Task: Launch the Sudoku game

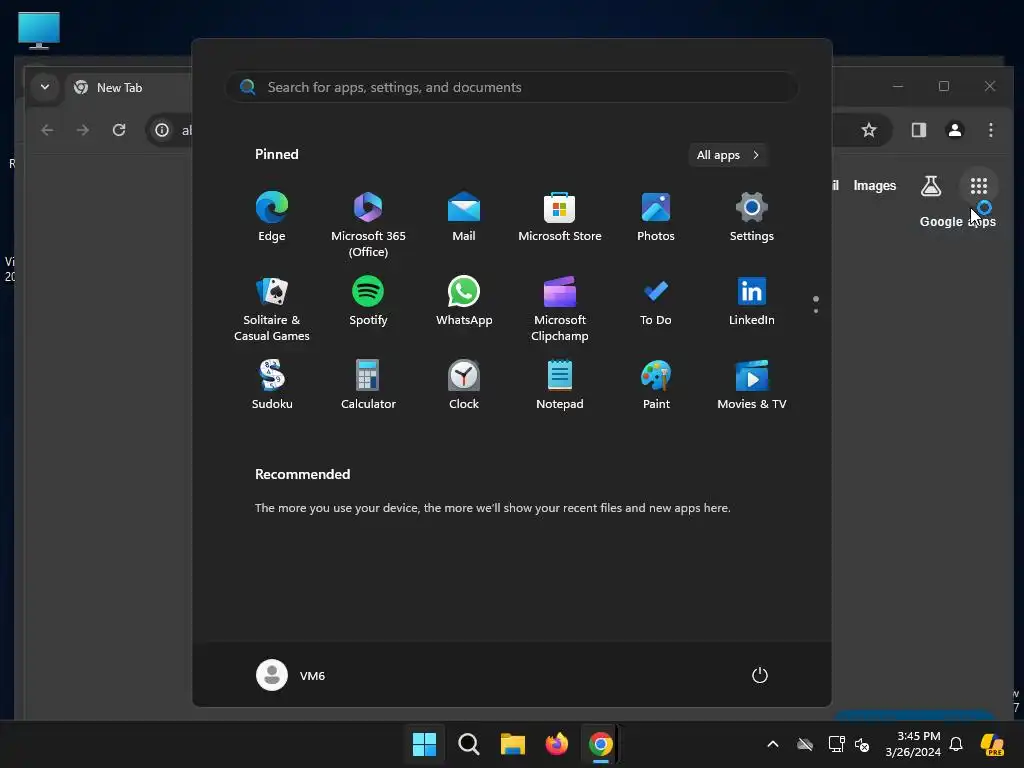Action: click(x=272, y=385)
